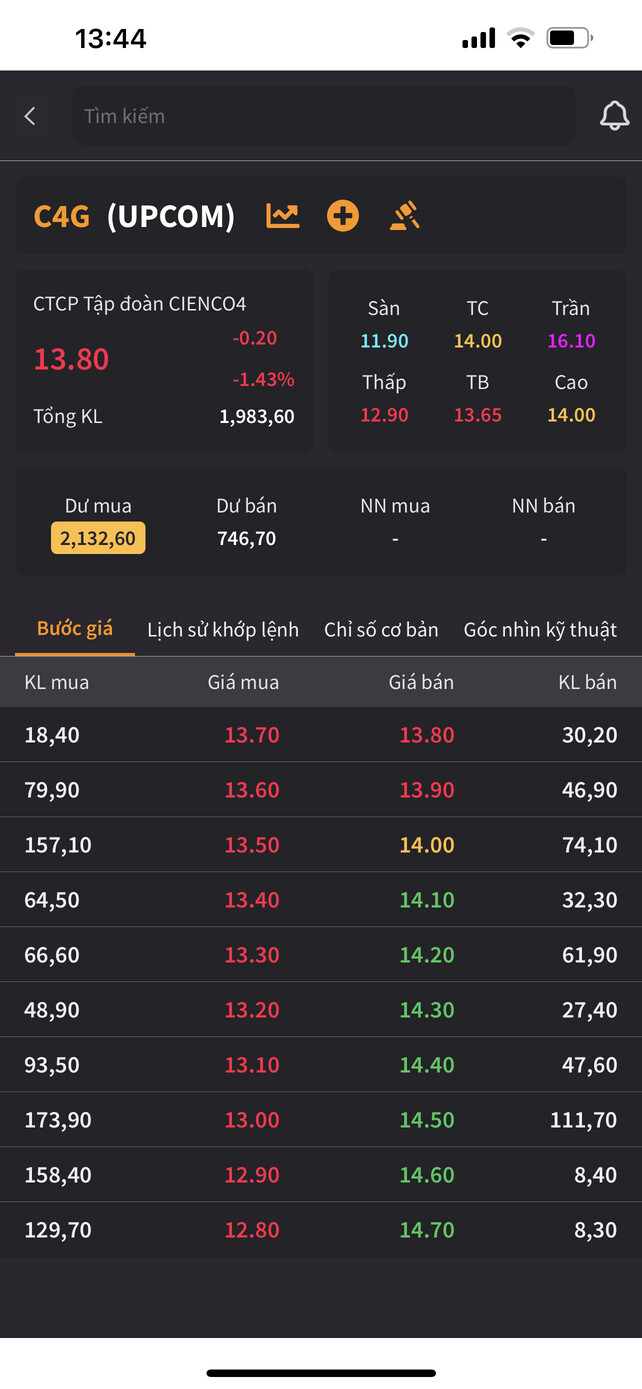Tap the buy price 13.70

[252, 735]
